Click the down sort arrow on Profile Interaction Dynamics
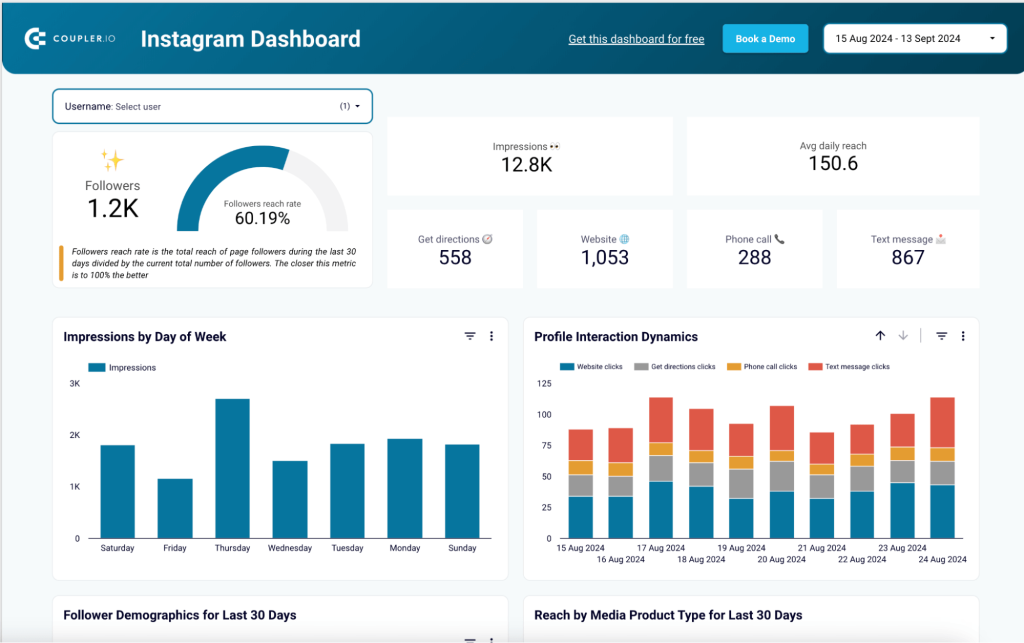 click(x=903, y=336)
